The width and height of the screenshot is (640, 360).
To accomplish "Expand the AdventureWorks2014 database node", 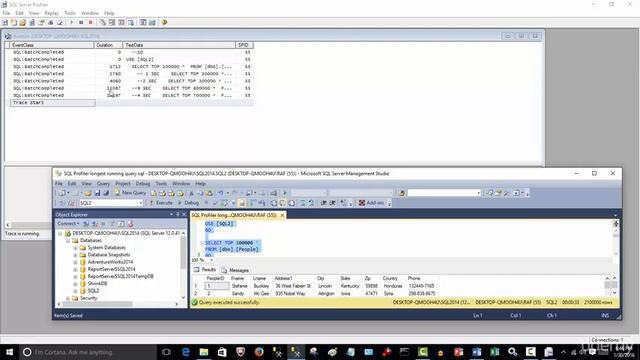I will (x=75, y=262).
